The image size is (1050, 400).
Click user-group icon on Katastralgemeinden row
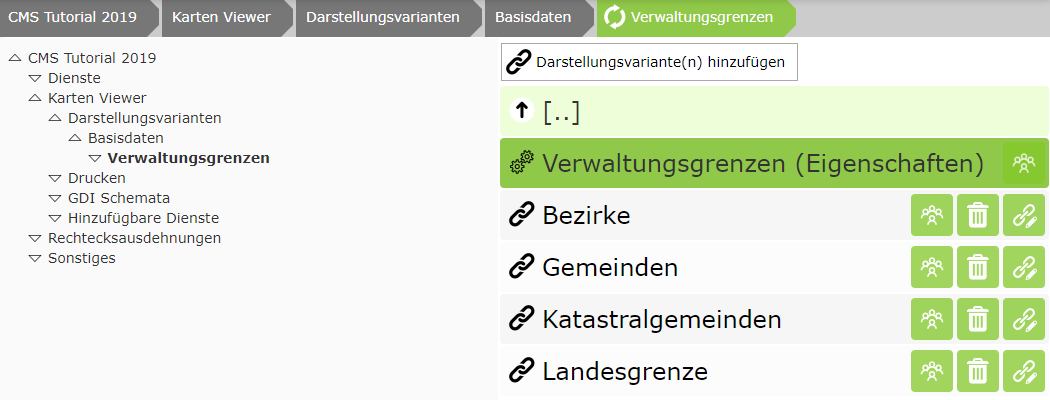coord(931,319)
